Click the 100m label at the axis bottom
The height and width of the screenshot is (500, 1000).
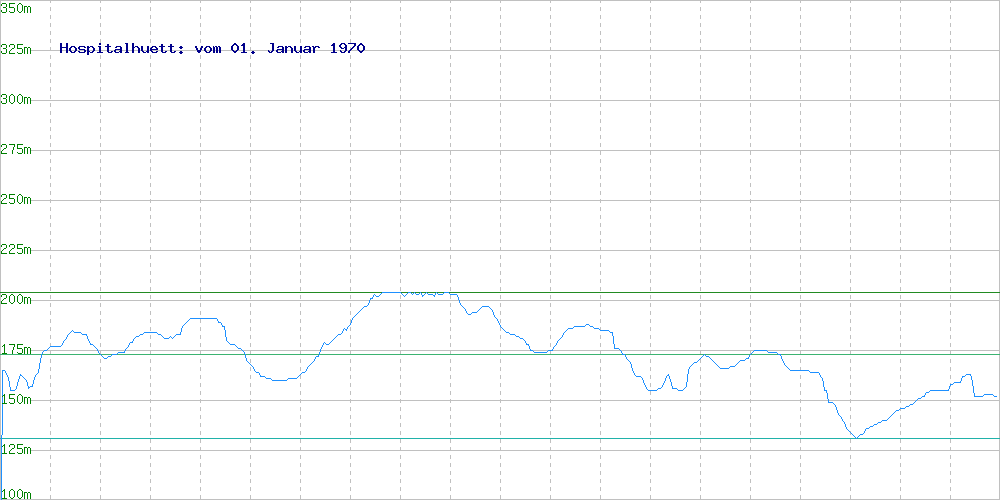(x=16, y=493)
